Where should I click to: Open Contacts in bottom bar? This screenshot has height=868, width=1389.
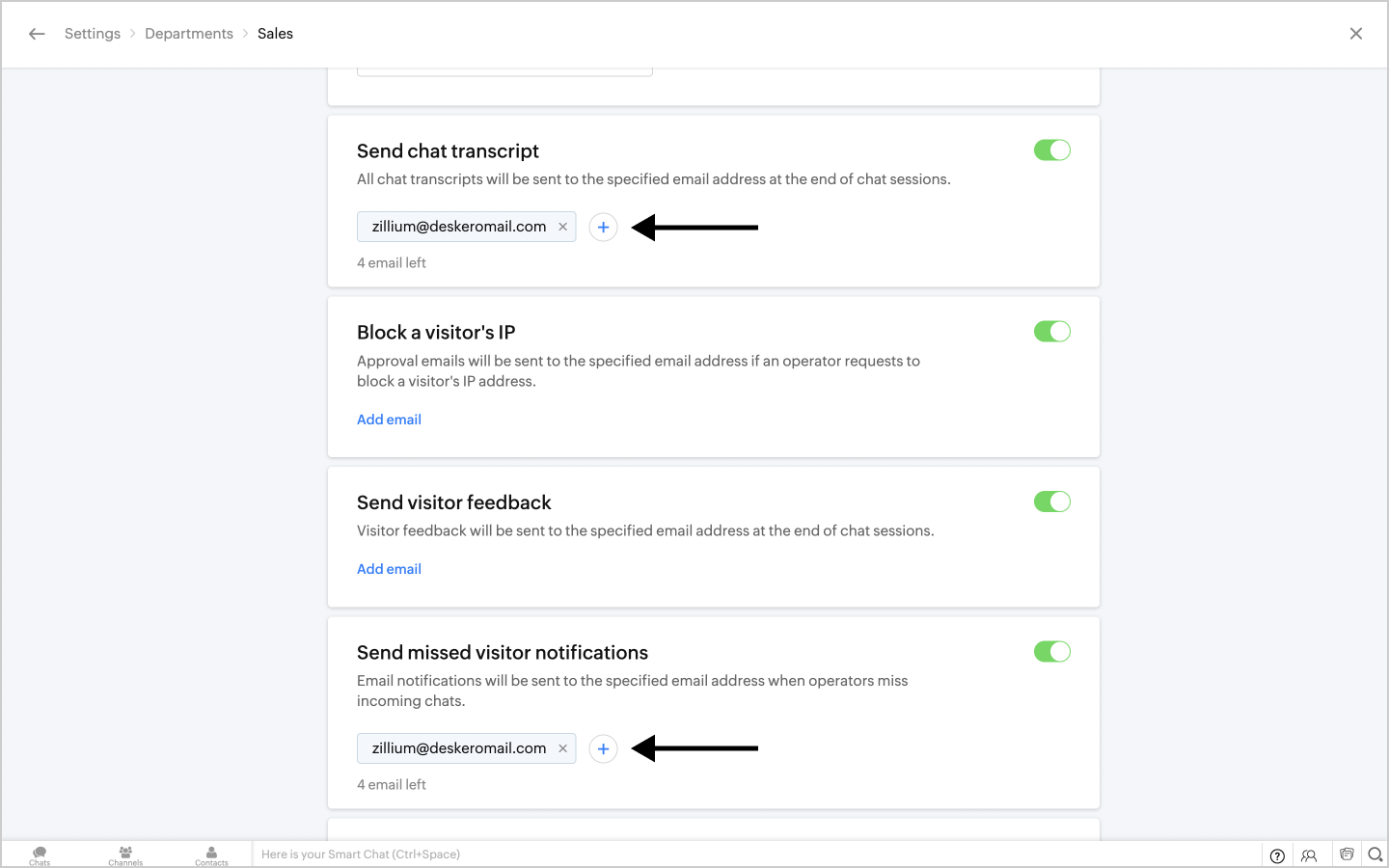click(211, 854)
